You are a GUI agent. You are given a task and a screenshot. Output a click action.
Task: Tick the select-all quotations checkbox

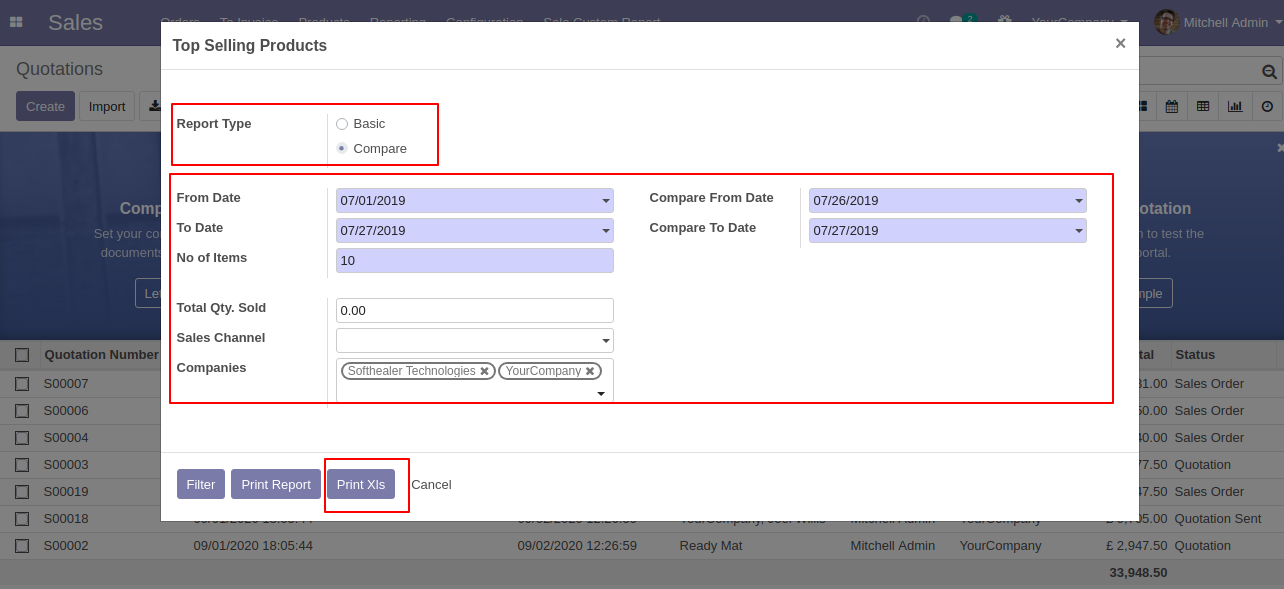(x=22, y=355)
